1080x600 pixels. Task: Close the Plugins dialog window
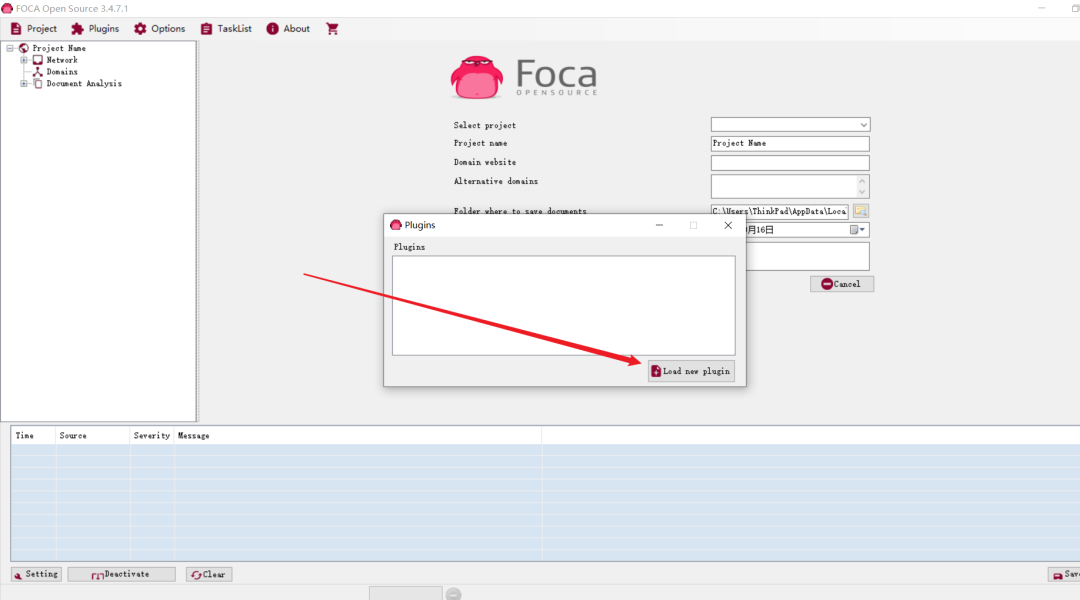point(728,225)
